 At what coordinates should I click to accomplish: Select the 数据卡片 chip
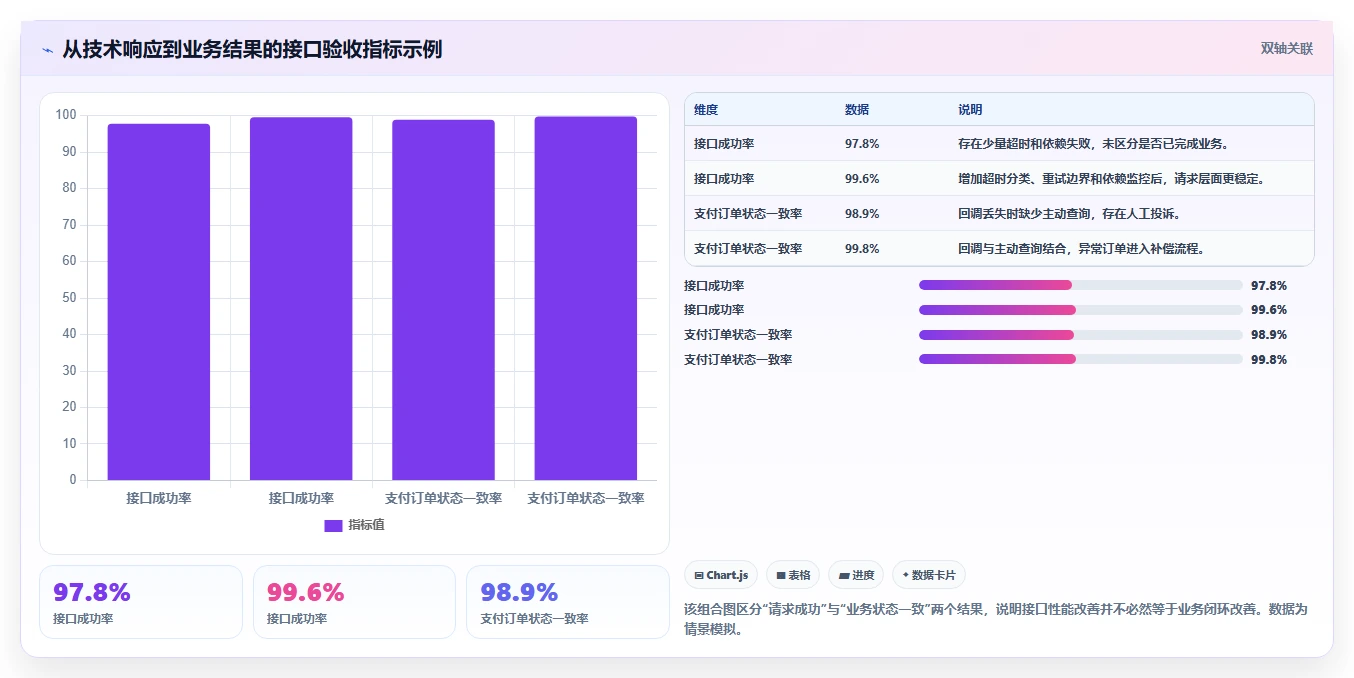pos(929,575)
